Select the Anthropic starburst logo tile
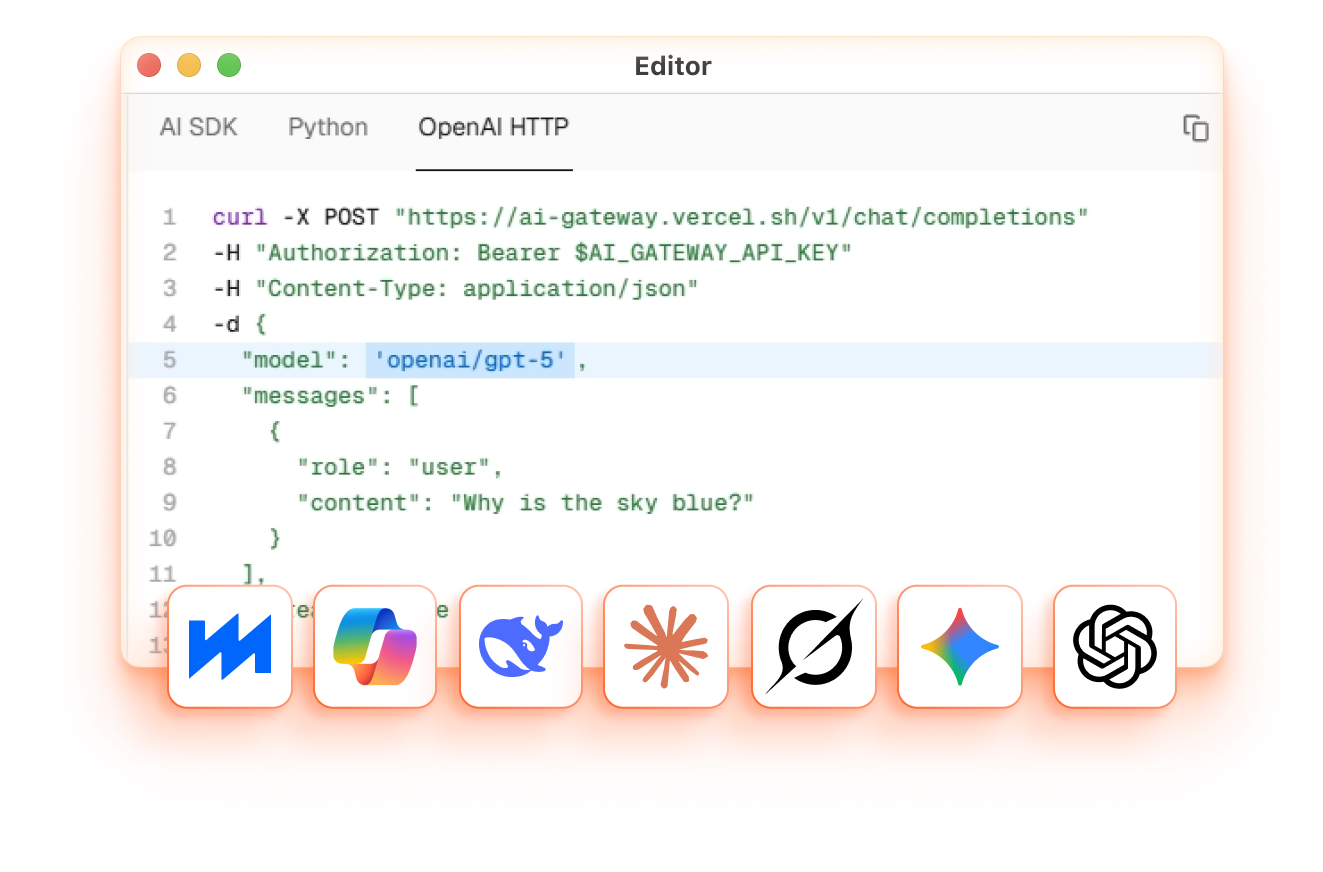Image resolution: width=1323 pixels, height=872 pixels. [666, 647]
